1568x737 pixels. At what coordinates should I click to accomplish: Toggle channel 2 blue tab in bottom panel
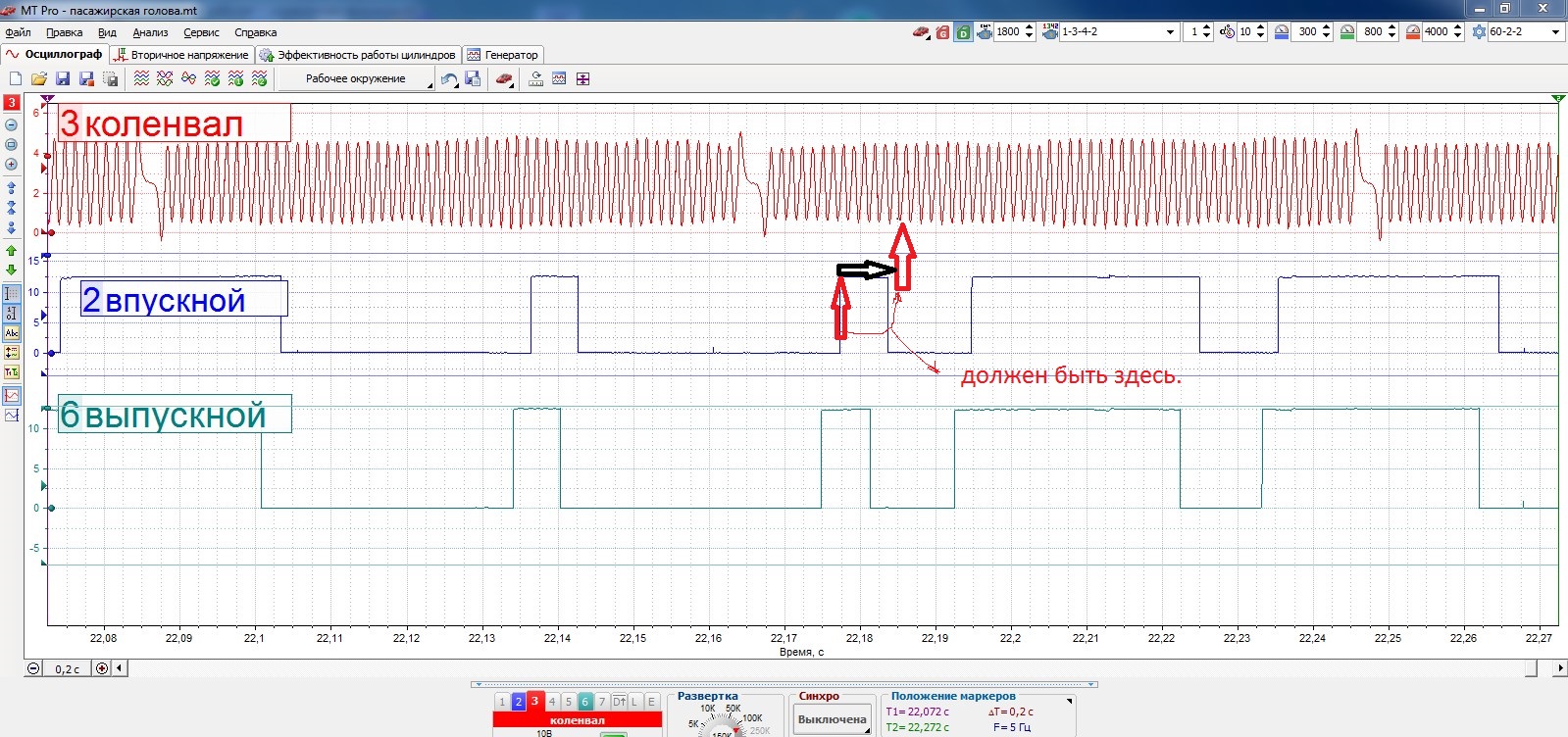[519, 702]
